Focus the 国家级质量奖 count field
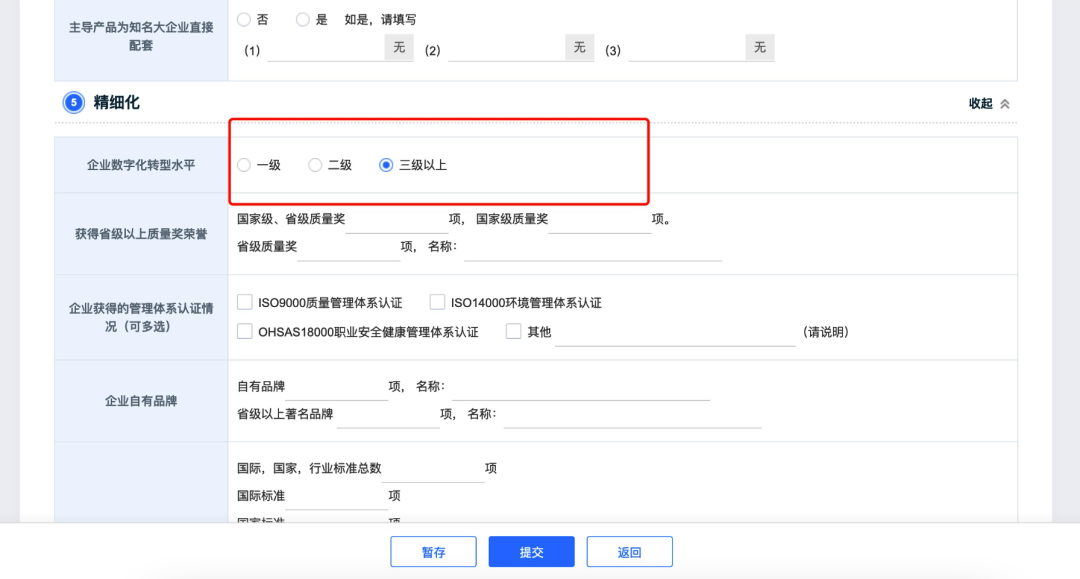This screenshot has height=579, width=1080. coord(600,220)
